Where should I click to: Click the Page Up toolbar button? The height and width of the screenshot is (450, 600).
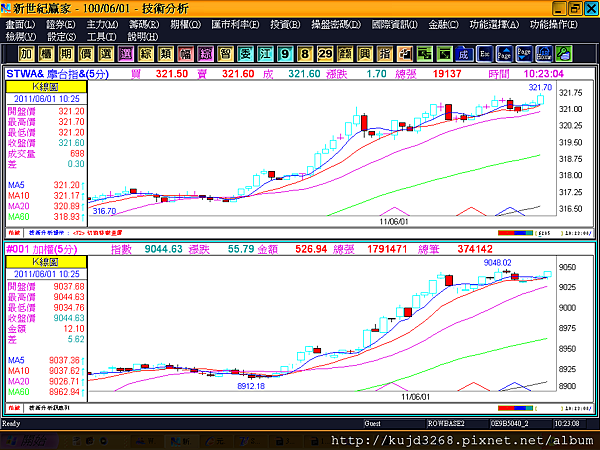[504, 54]
